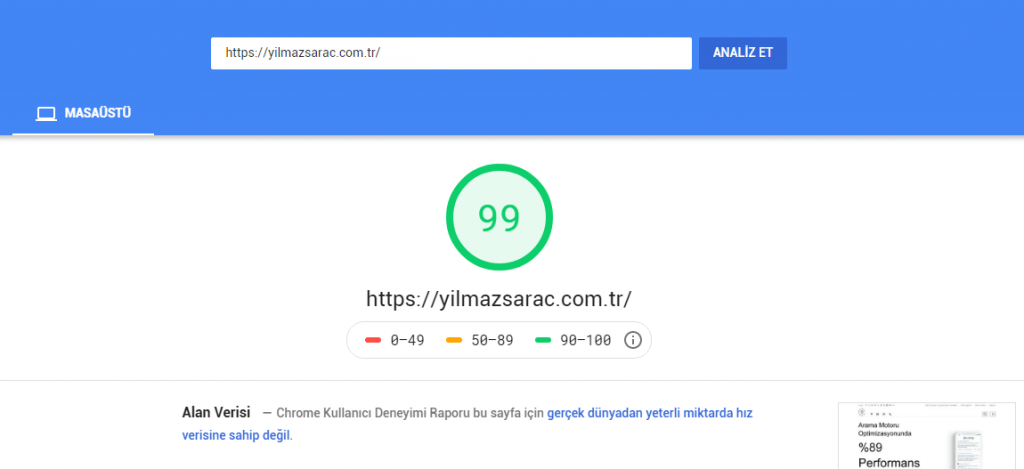Click the '0–49' range text
The width and height of the screenshot is (1024, 469).
coord(408,340)
